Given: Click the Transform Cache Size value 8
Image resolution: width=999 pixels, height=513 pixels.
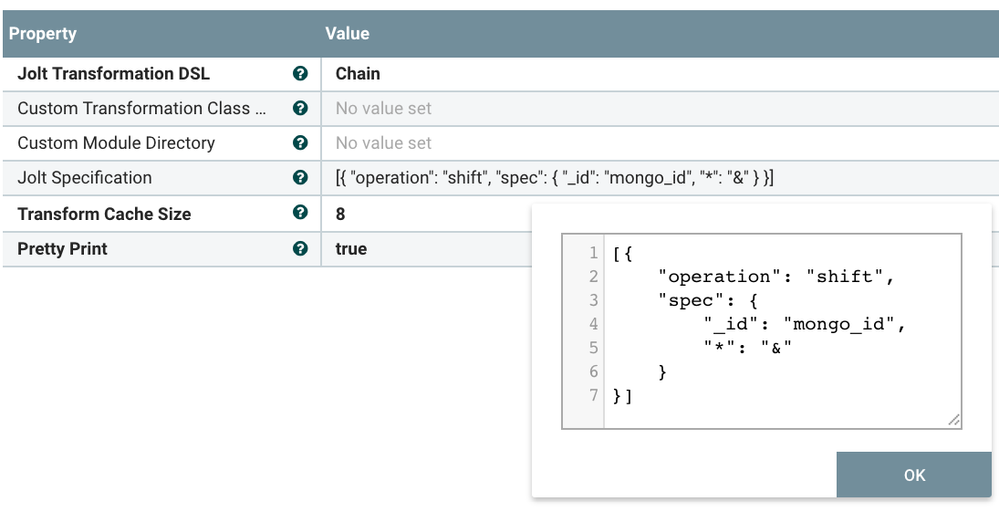Looking at the screenshot, I should pos(341,214).
